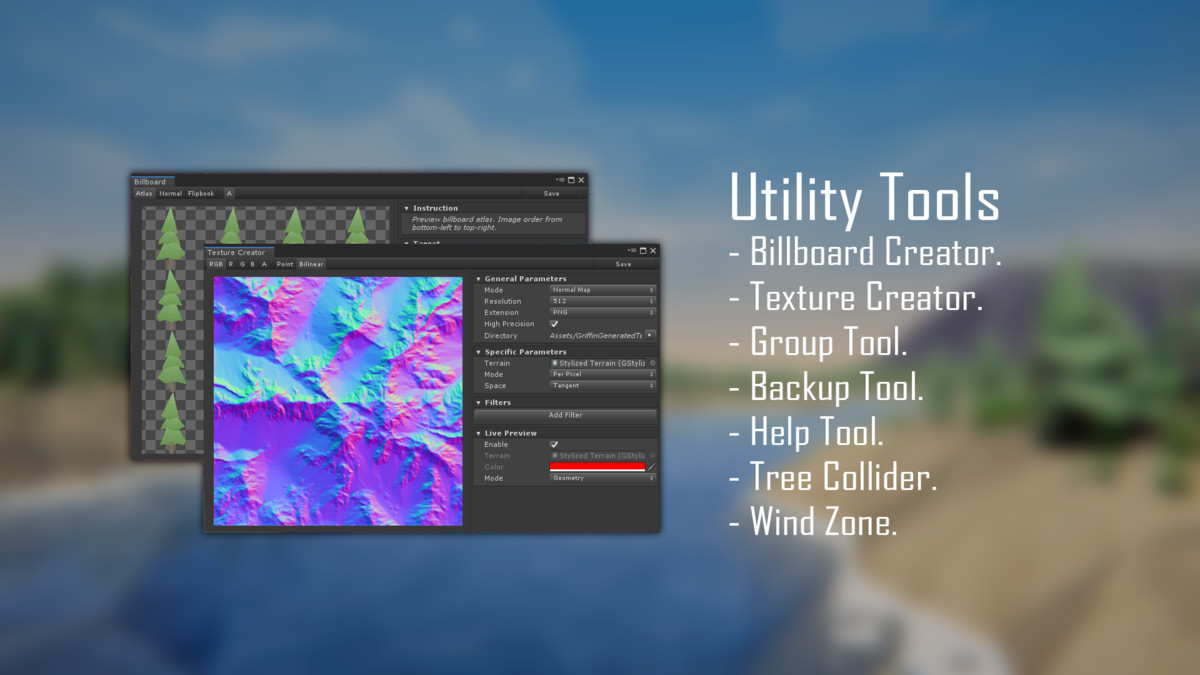Click the '- Help Tool.' list line
The image size is (1200, 675).
coord(806,433)
